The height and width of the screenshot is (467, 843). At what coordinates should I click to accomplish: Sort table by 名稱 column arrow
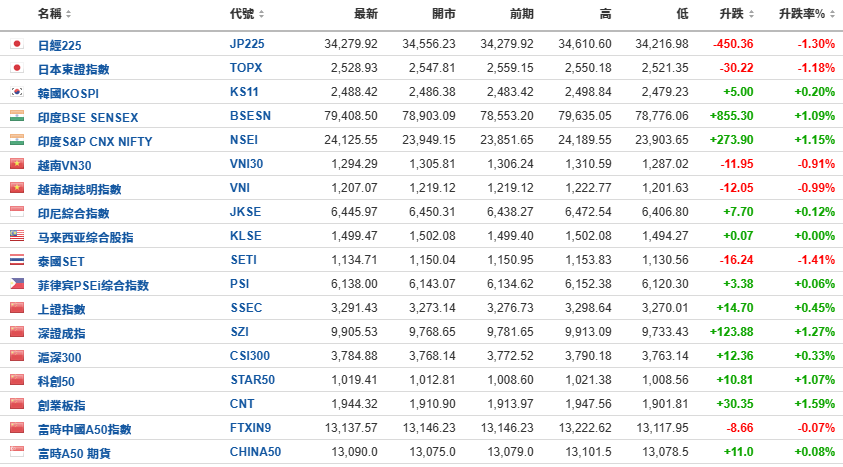point(69,14)
